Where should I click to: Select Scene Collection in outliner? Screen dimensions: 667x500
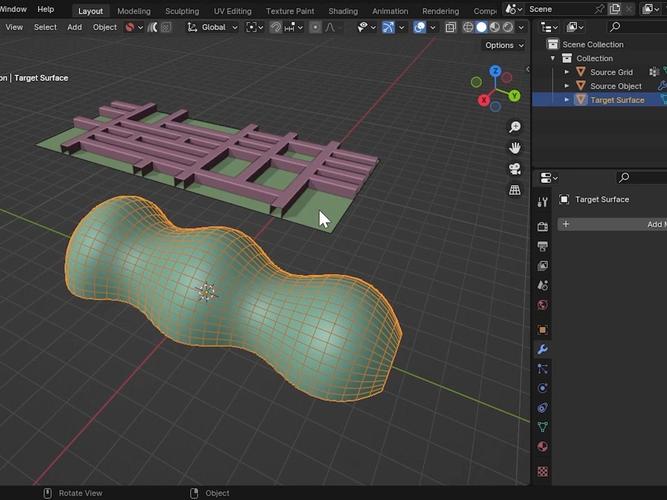tap(593, 44)
